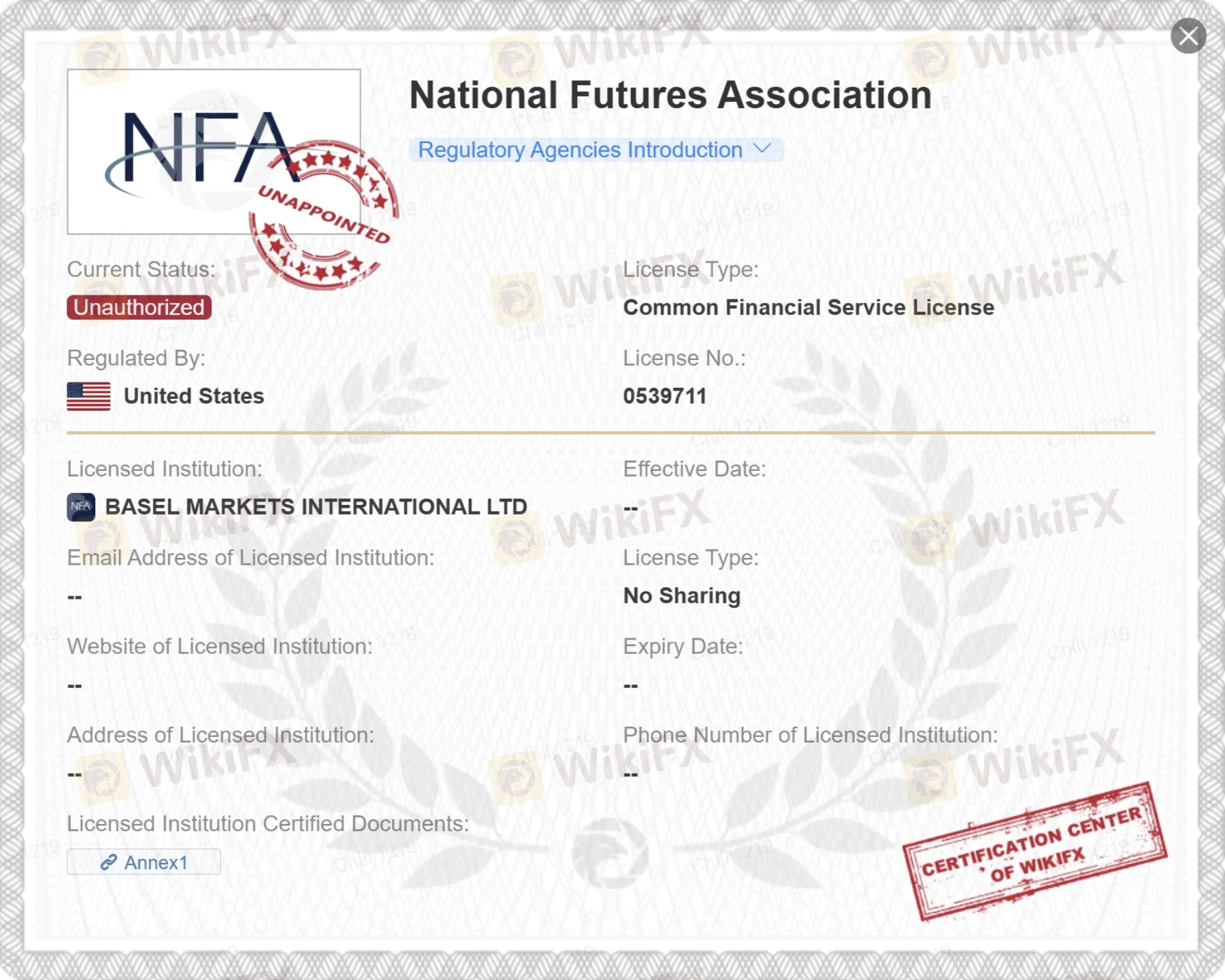
Task: Click the chevron beside Regulatory Agencies Introduction
Action: click(763, 148)
